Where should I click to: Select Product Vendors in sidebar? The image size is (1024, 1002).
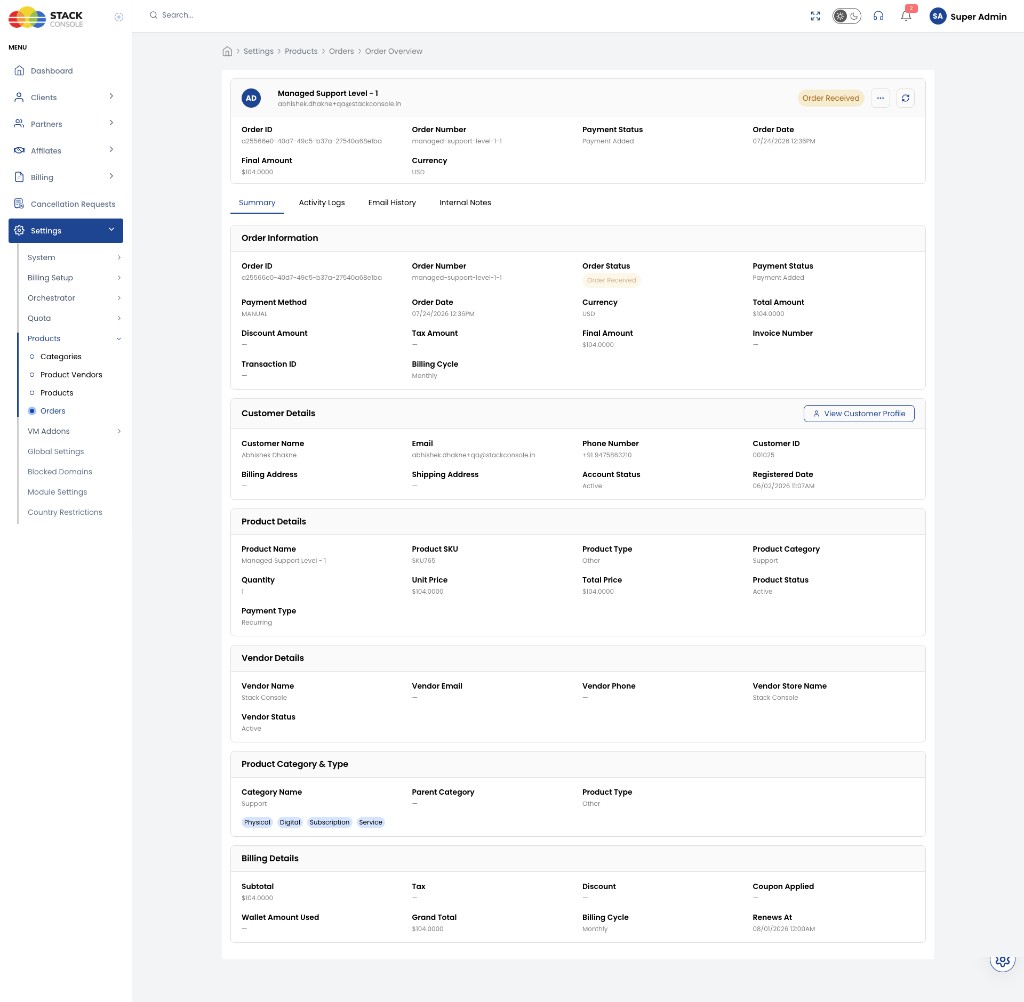point(71,375)
